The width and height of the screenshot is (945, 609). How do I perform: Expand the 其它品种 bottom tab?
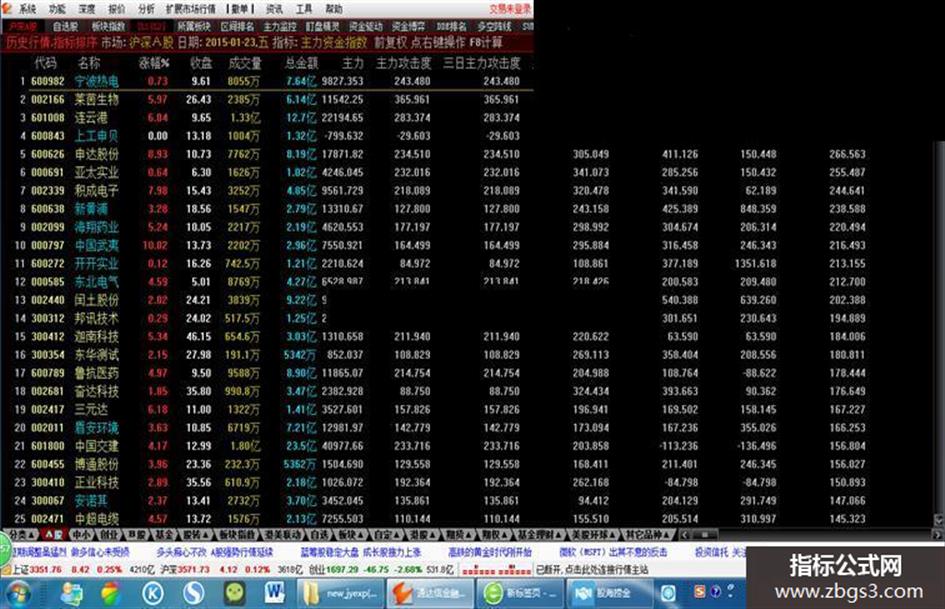point(649,535)
